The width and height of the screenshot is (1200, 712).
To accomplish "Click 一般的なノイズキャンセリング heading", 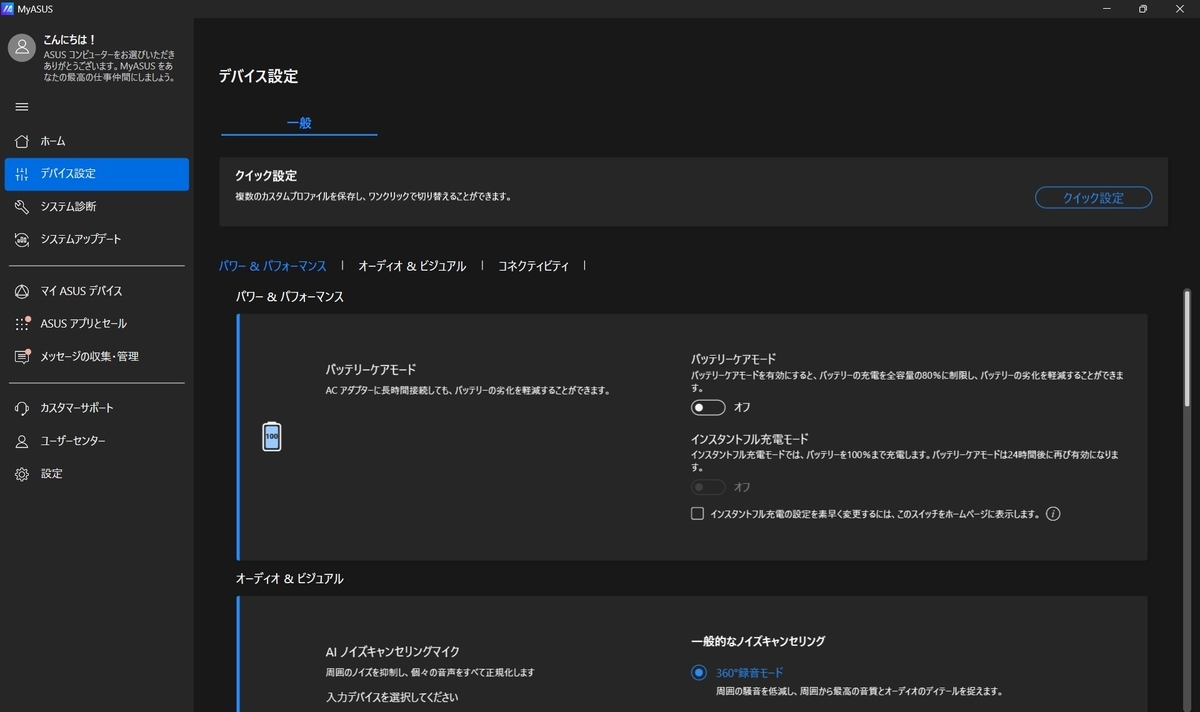I will point(758,641).
